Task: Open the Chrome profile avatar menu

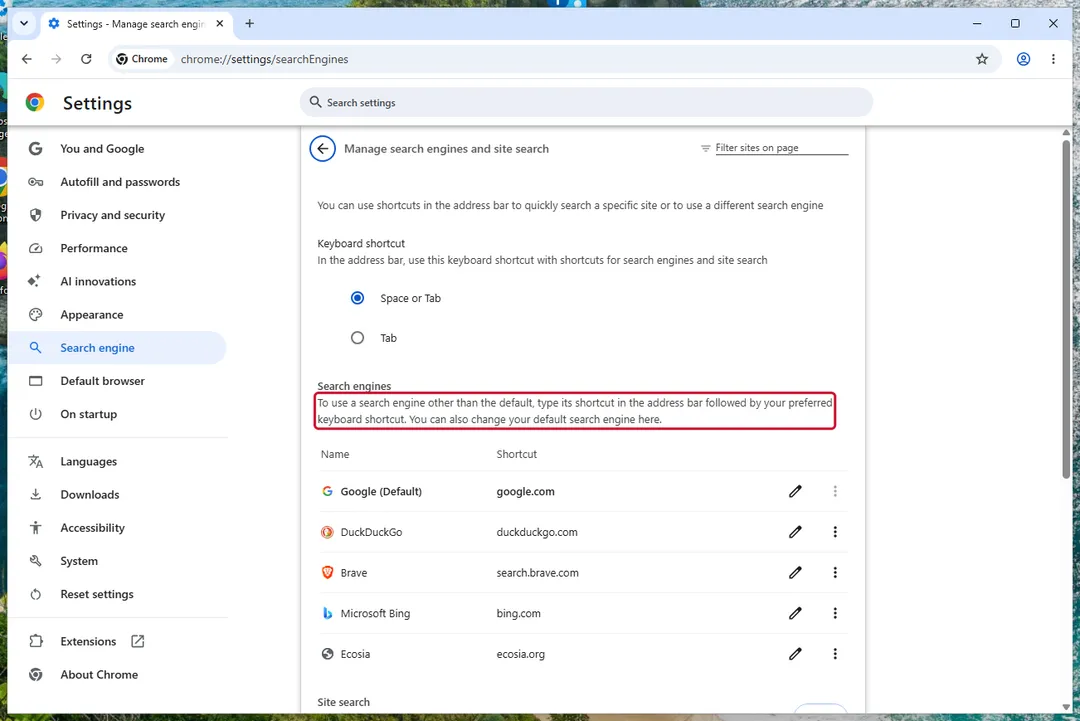Action: 1024,59
